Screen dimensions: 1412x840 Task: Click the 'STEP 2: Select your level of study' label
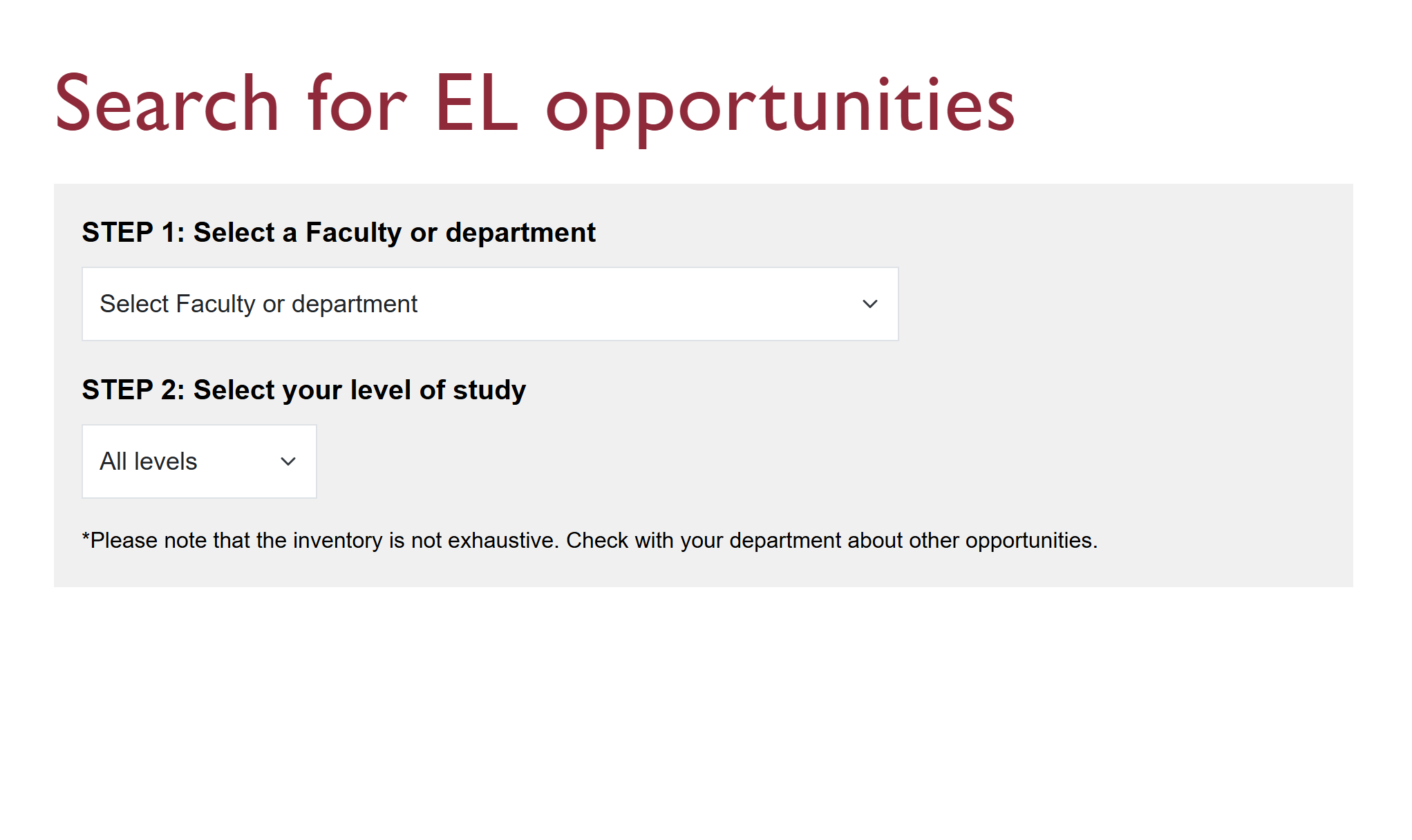point(303,390)
